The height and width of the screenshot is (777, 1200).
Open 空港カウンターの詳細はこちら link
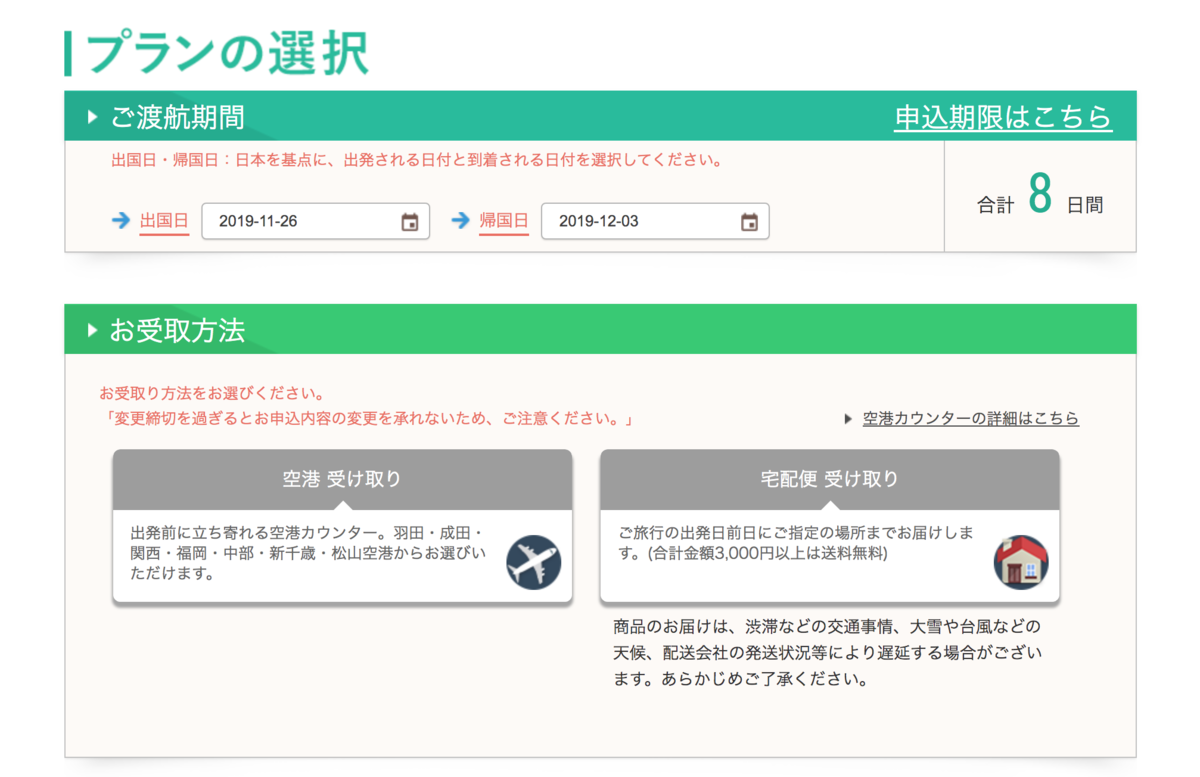click(970, 419)
